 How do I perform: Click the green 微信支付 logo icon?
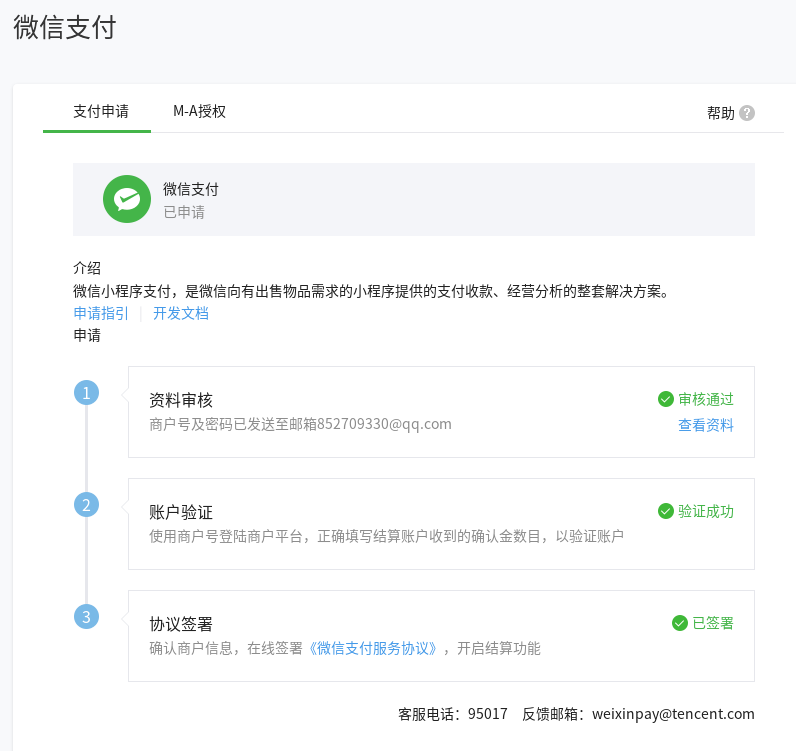[x=127, y=199]
